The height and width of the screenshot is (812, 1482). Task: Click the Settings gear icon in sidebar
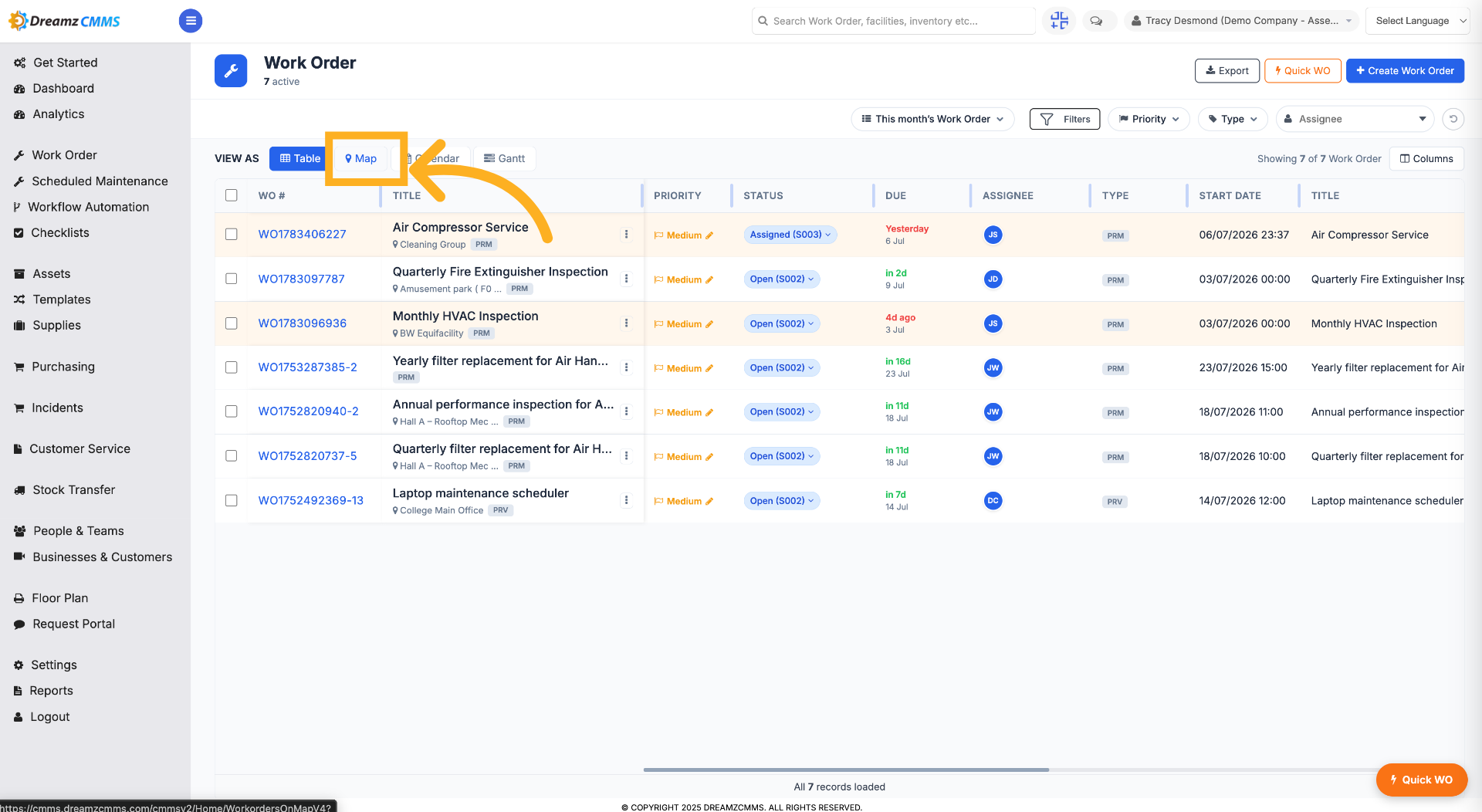pyautogui.click(x=19, y=665)
